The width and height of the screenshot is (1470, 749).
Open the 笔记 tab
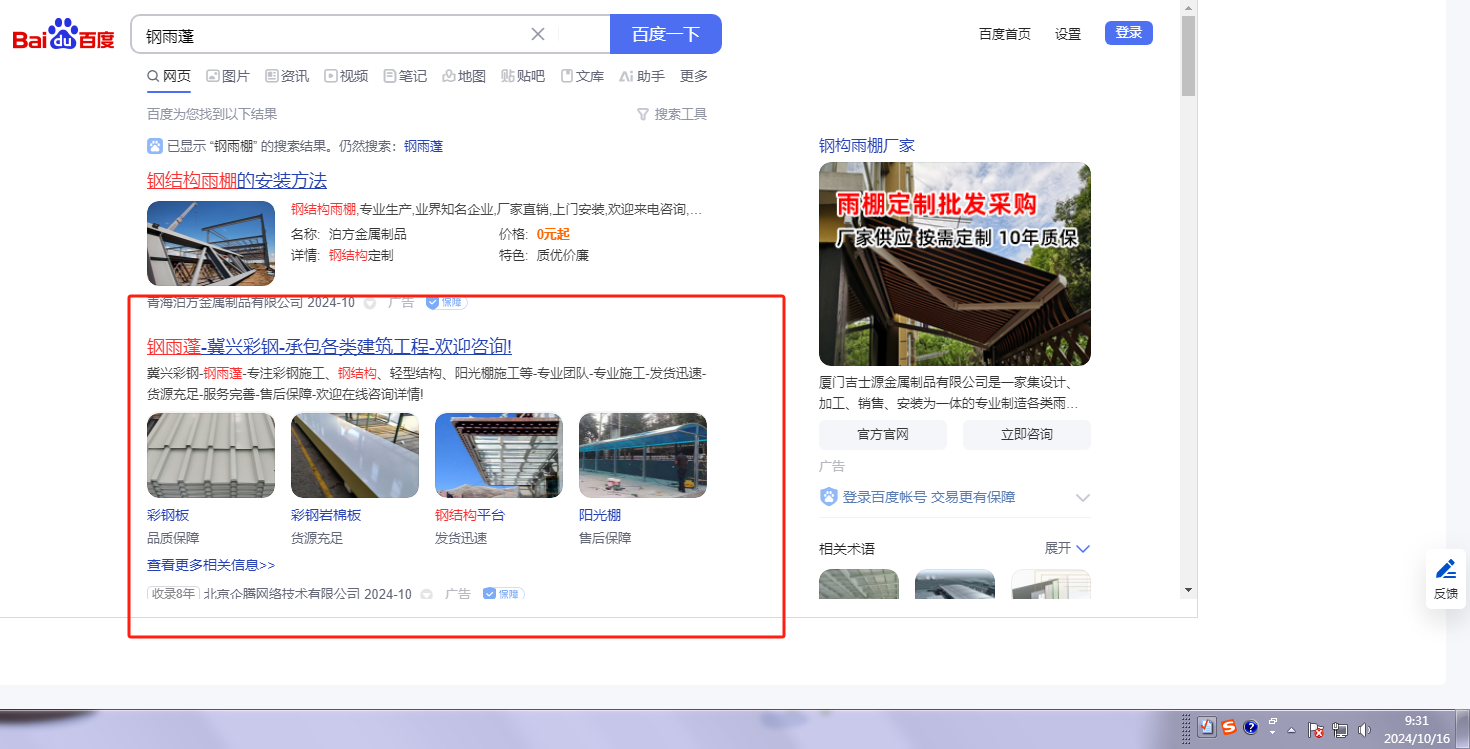405,76
